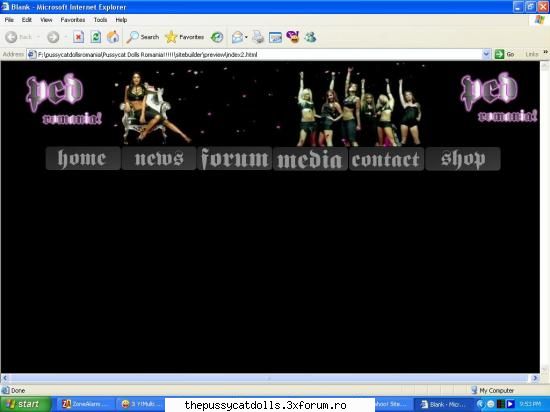This screenshot has height=412, width=550.
Task: Open the forum navigation button on page
Action: [235, 159]
